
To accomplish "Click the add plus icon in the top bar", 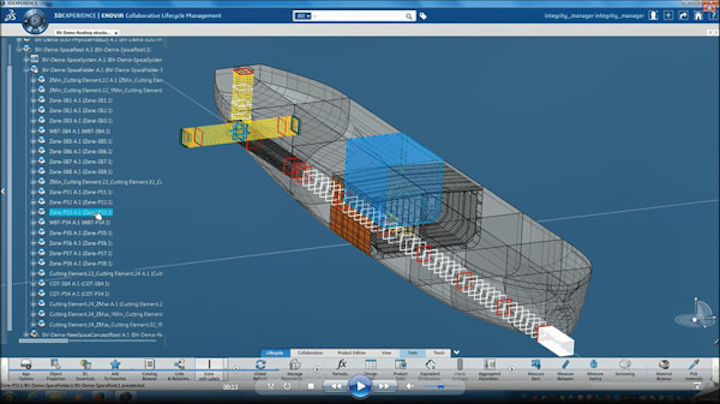I will click(668, 16).
